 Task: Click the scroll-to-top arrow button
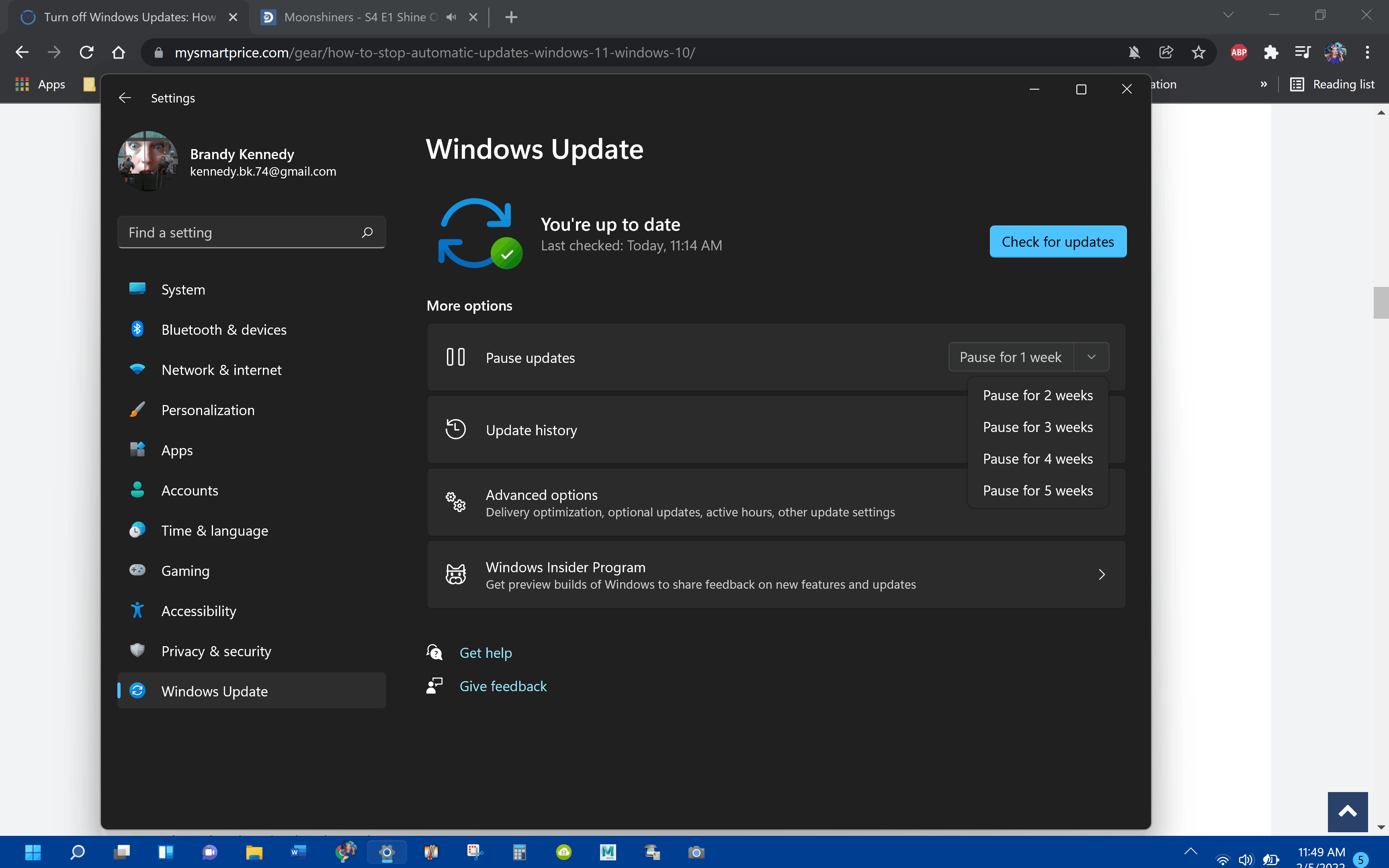[x=1347, y=811]
